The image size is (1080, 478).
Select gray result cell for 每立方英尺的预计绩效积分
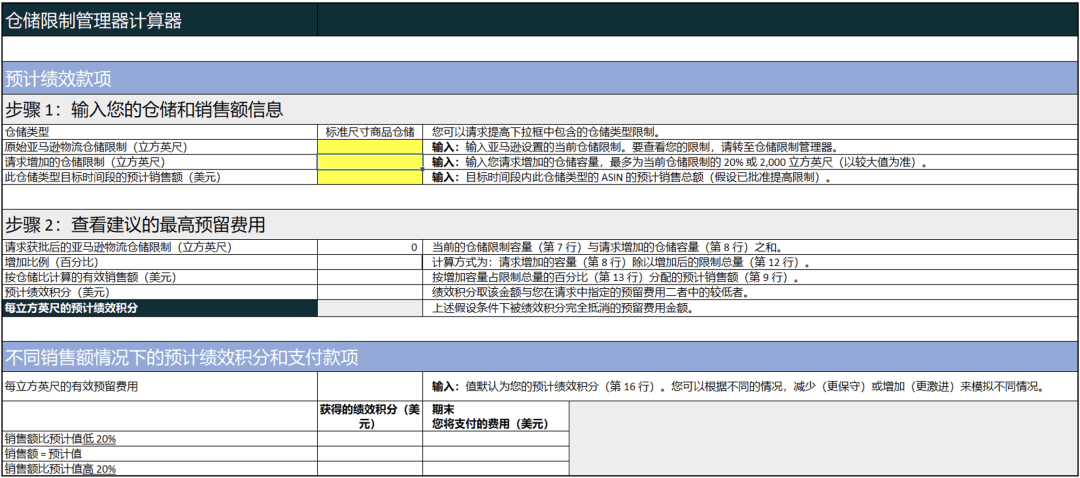tap(370, 308)
